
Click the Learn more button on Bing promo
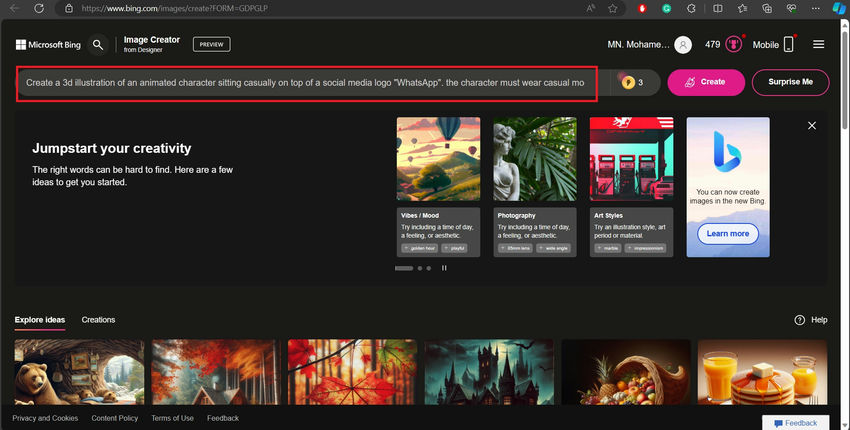point(727,234)
